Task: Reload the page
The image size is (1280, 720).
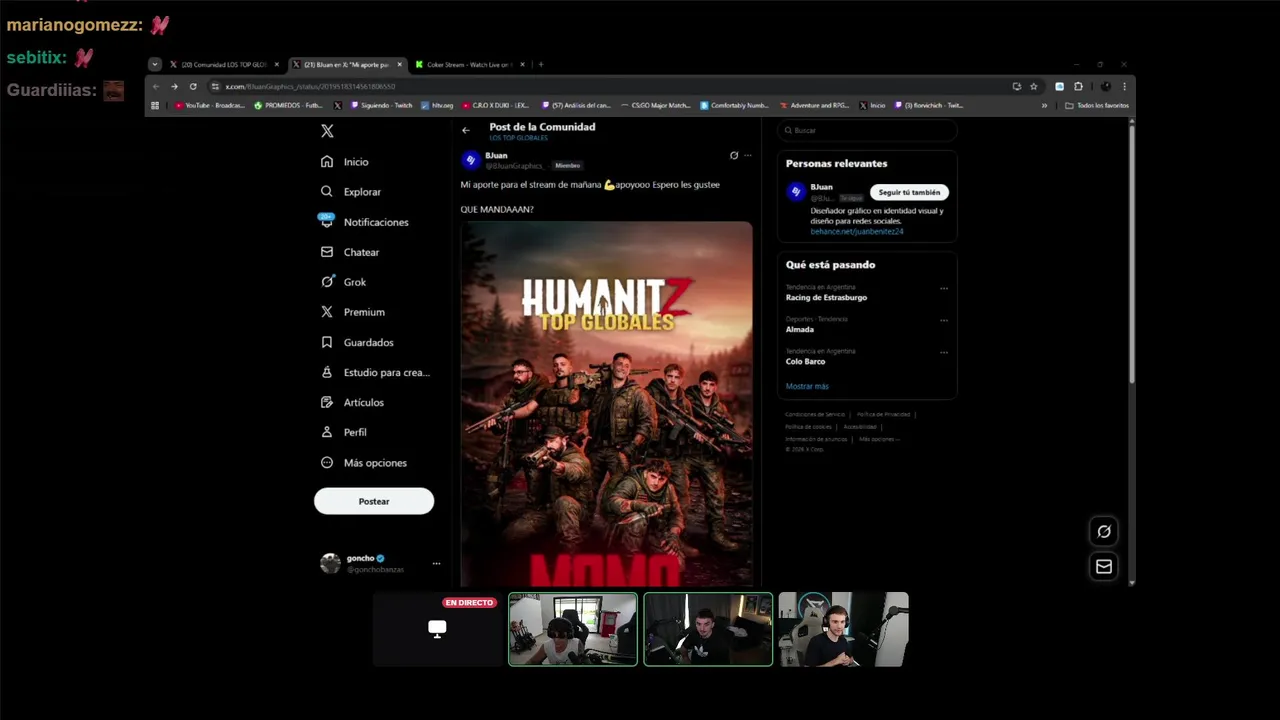Action: pos(193,86)
